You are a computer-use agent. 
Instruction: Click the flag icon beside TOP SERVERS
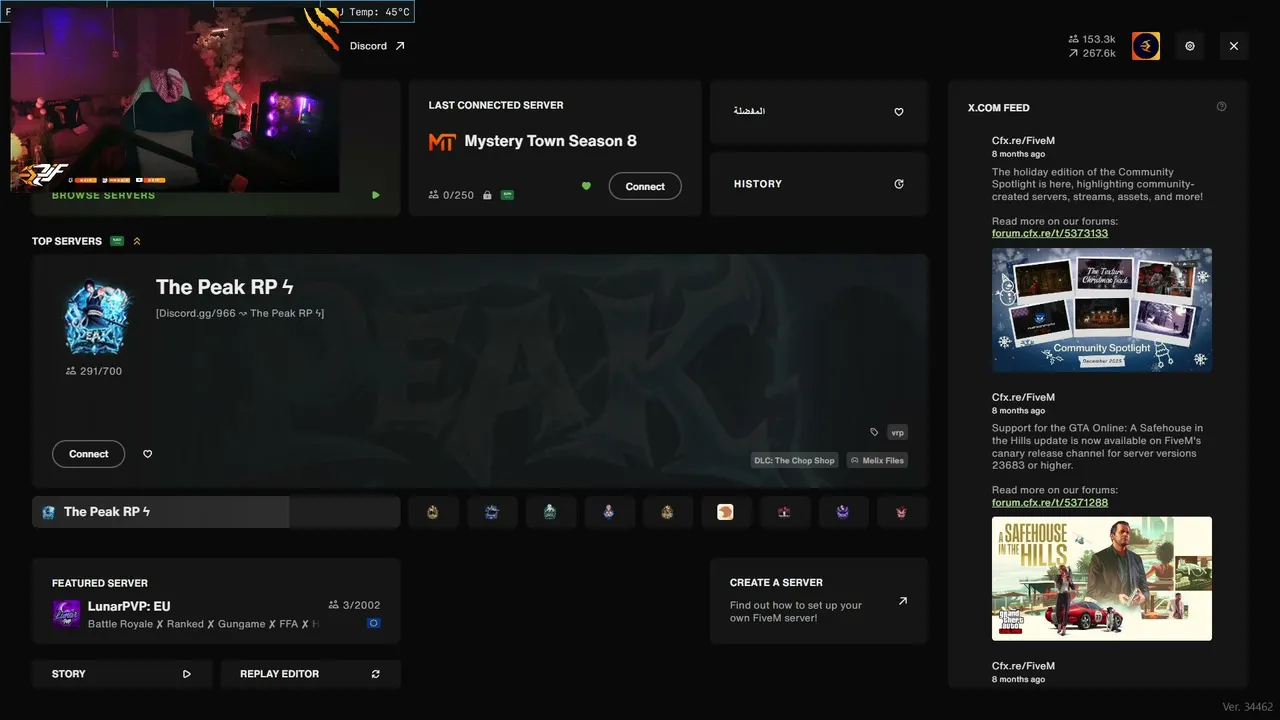(x=117, y=241)
